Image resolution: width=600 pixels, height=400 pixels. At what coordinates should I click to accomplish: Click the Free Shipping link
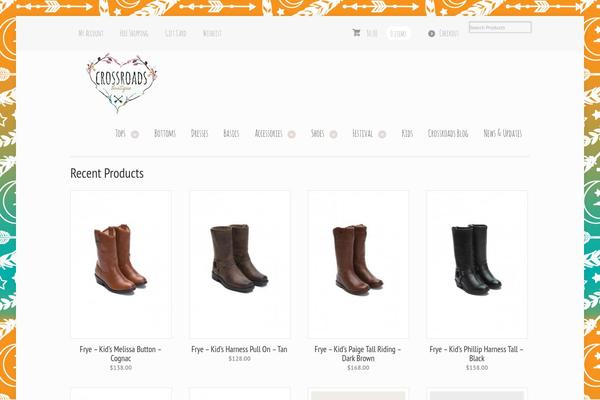tap(134, 33)
